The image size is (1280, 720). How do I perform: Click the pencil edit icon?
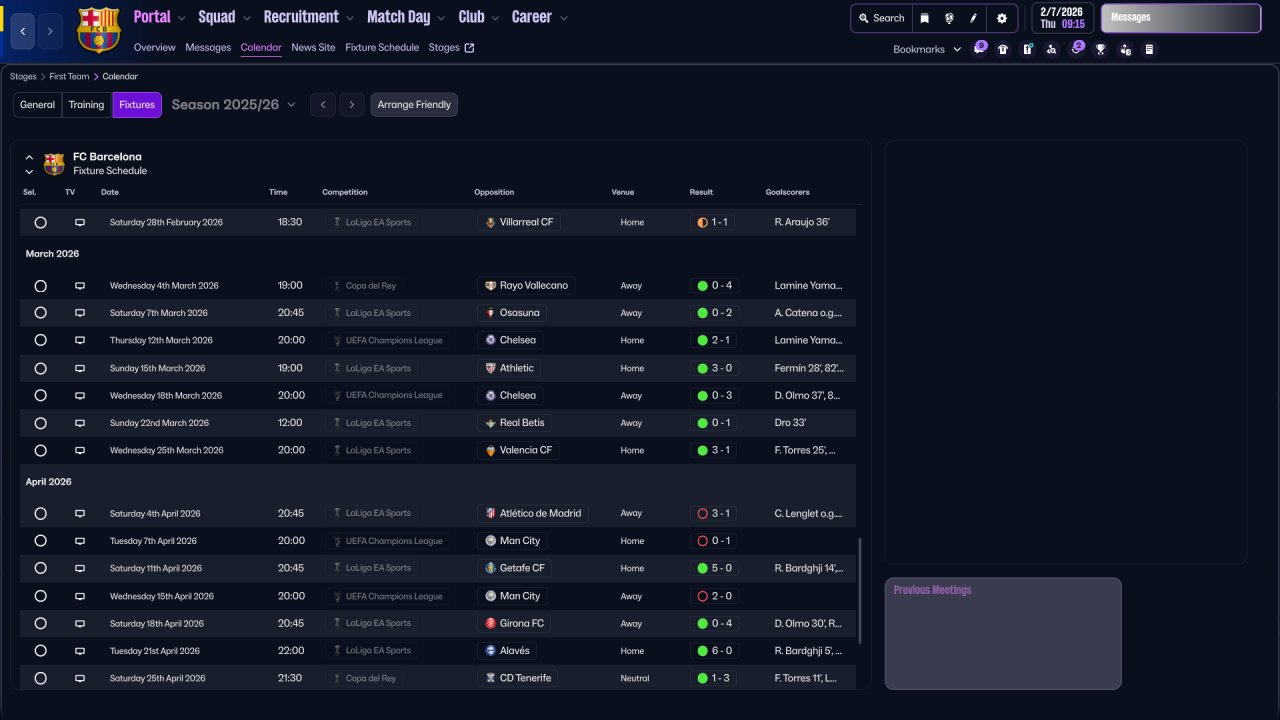[x=974, y=18]
